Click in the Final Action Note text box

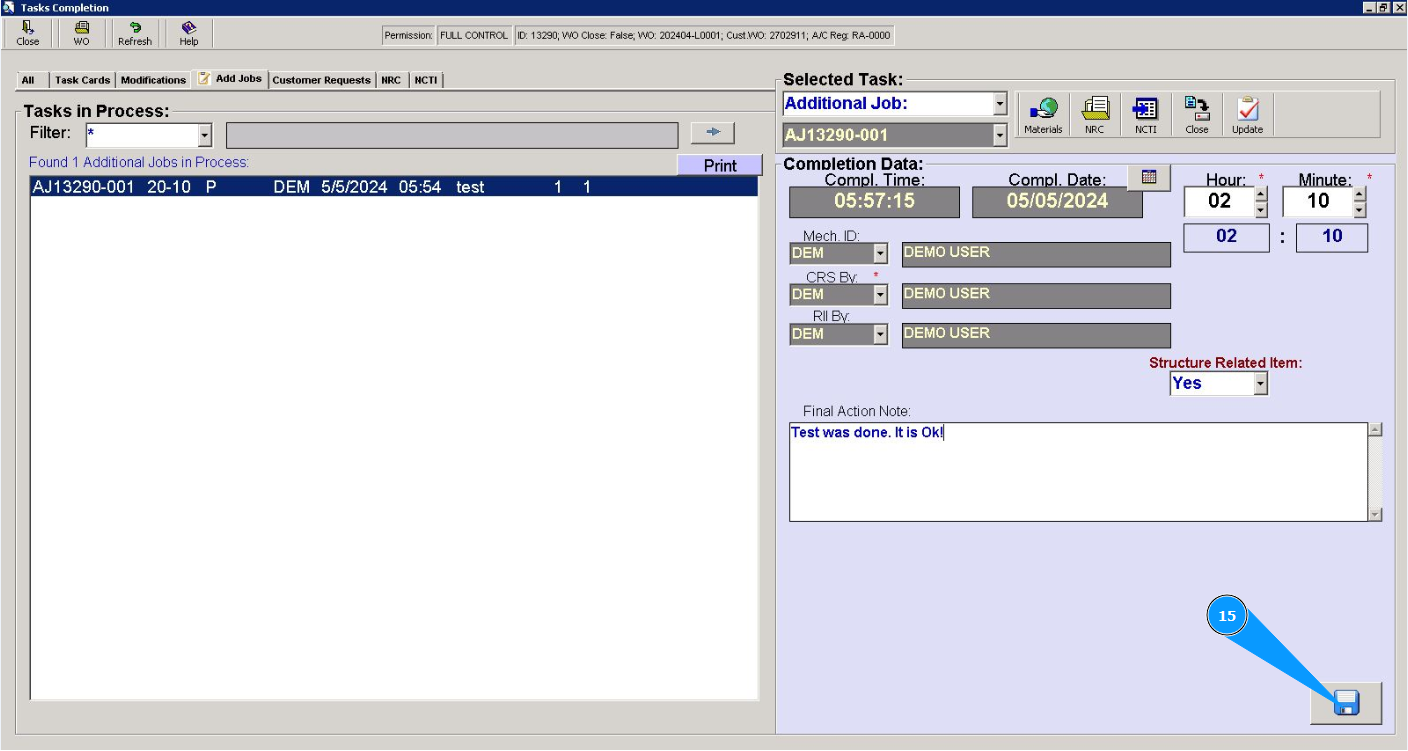(1078, 472)
